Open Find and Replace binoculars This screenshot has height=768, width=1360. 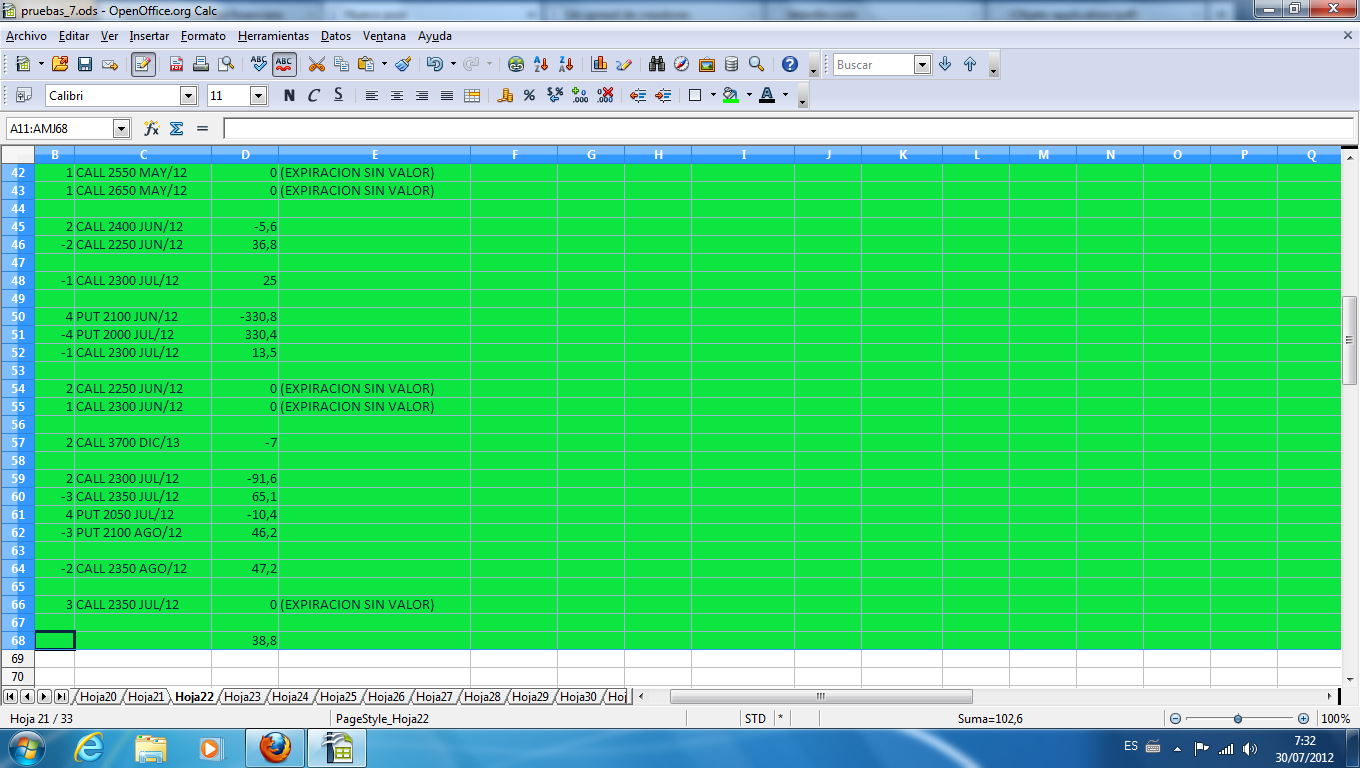pos(657,64)
